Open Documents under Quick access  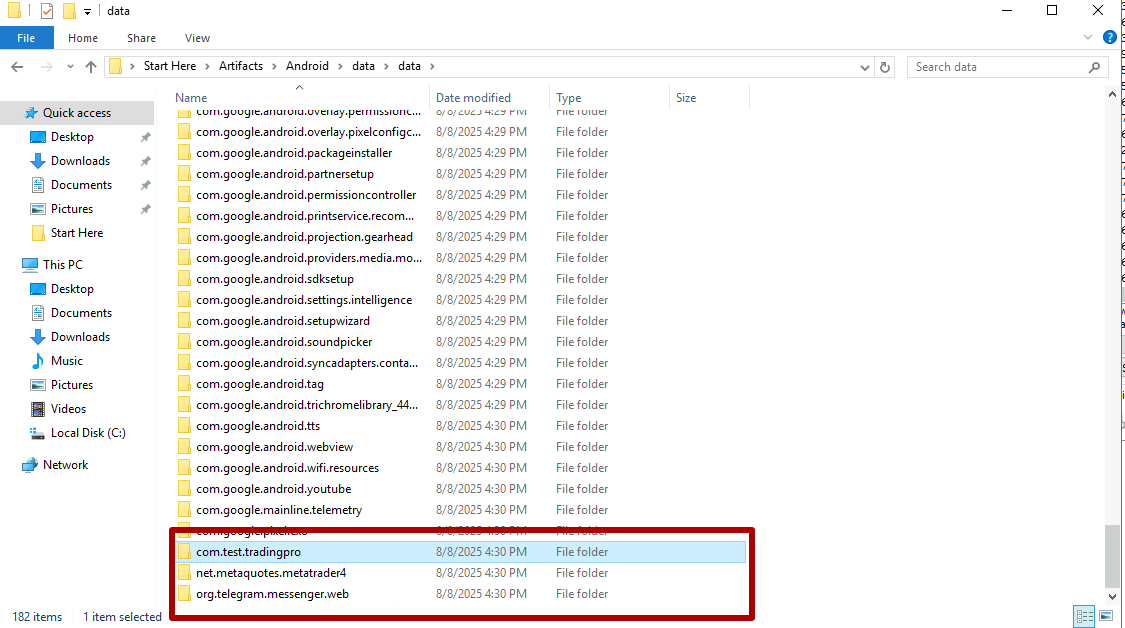pyautogui.click(x=81, y=184)
